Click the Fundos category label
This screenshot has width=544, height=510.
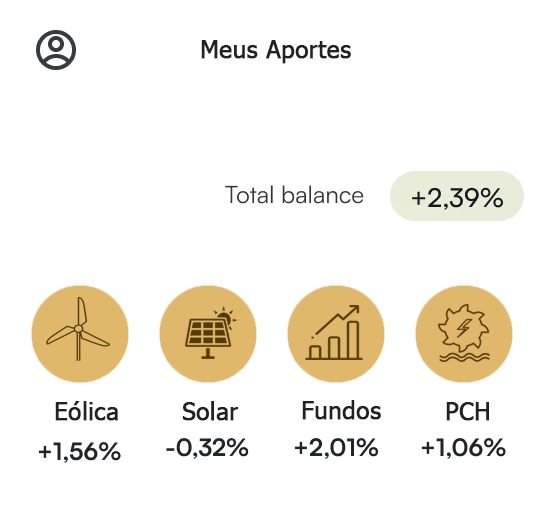pyautogui.click(x=341, y=410)
